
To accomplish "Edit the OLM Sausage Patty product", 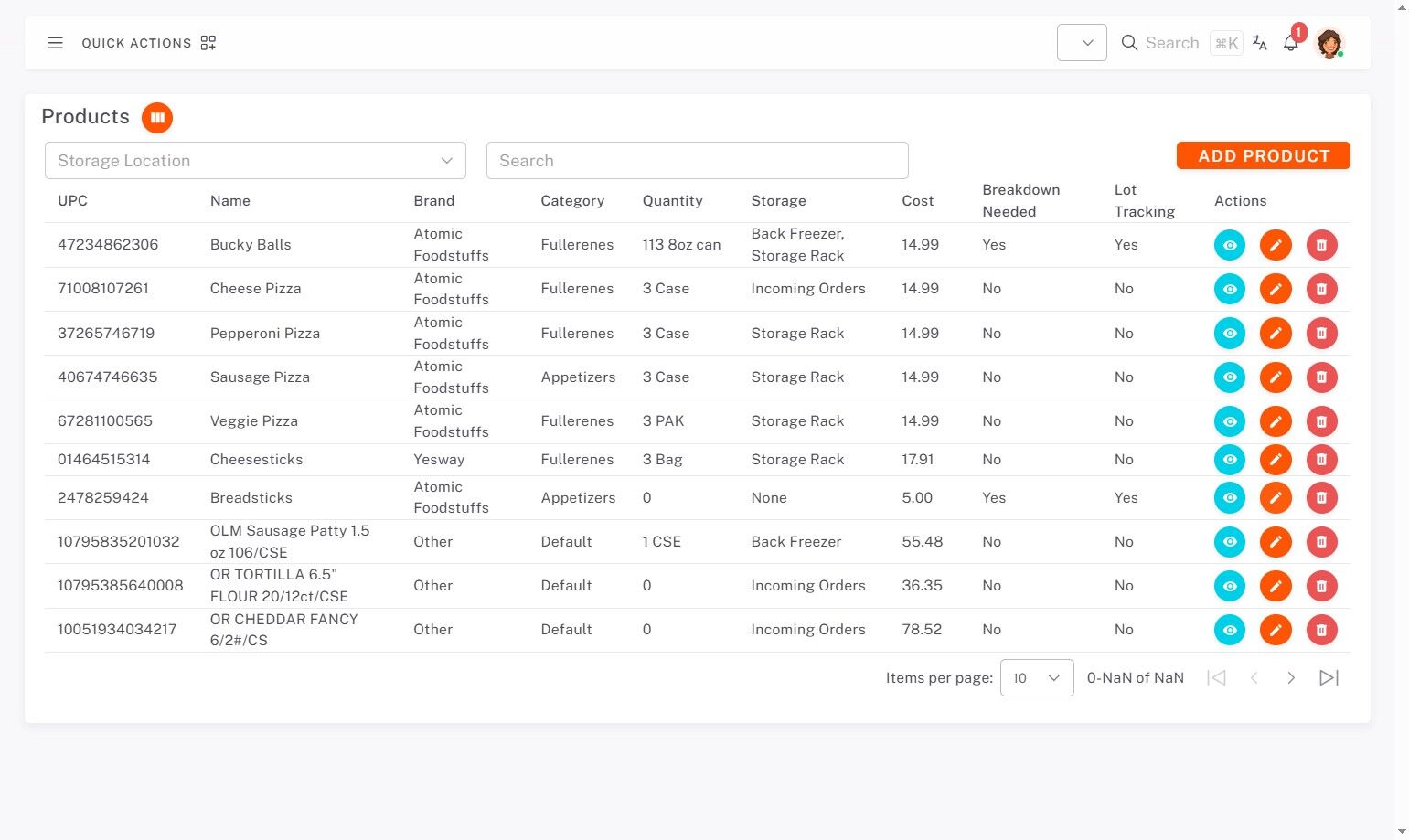I will (x=1276, y=542).
